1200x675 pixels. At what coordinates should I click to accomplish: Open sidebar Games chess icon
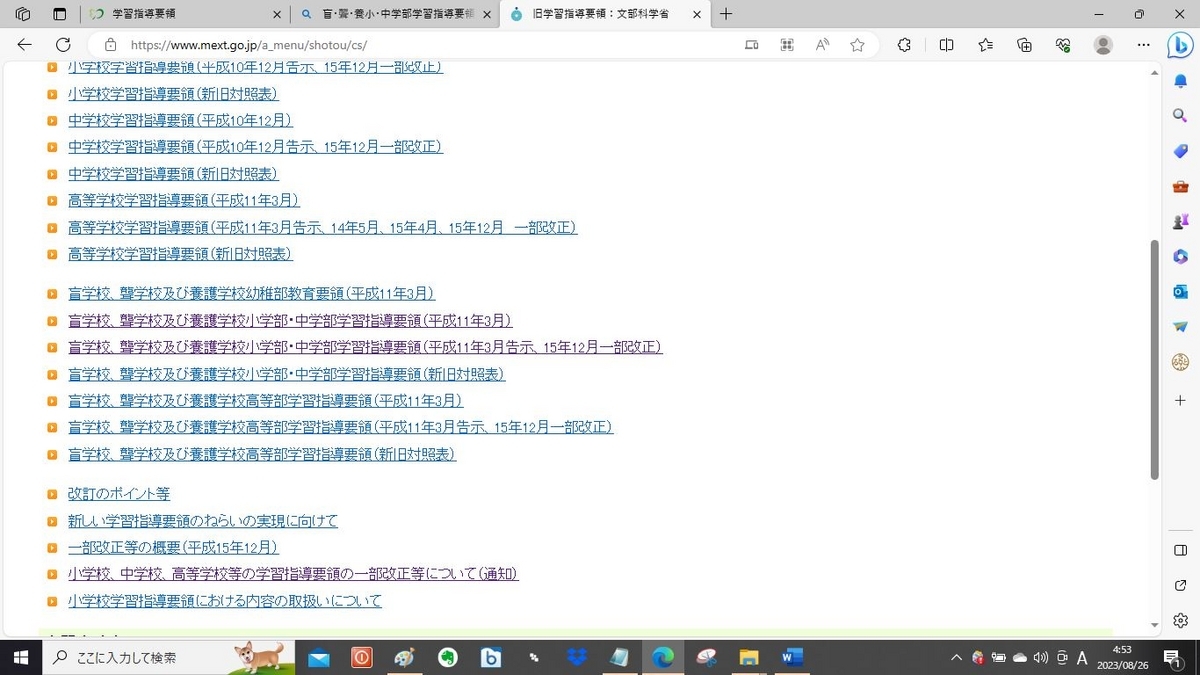[1180, 221]
